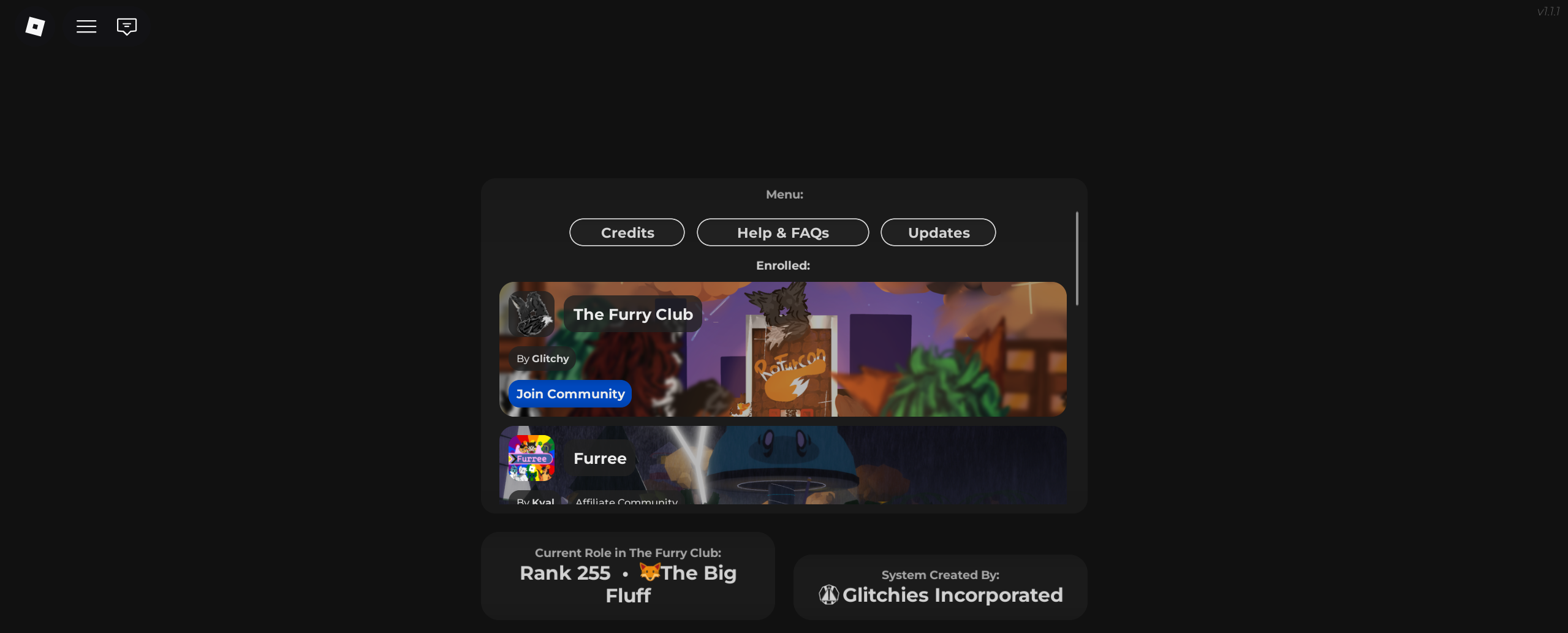1568x633 pixels.
Task: Open the Roblox logo menu
Action: tap(35, 26)
